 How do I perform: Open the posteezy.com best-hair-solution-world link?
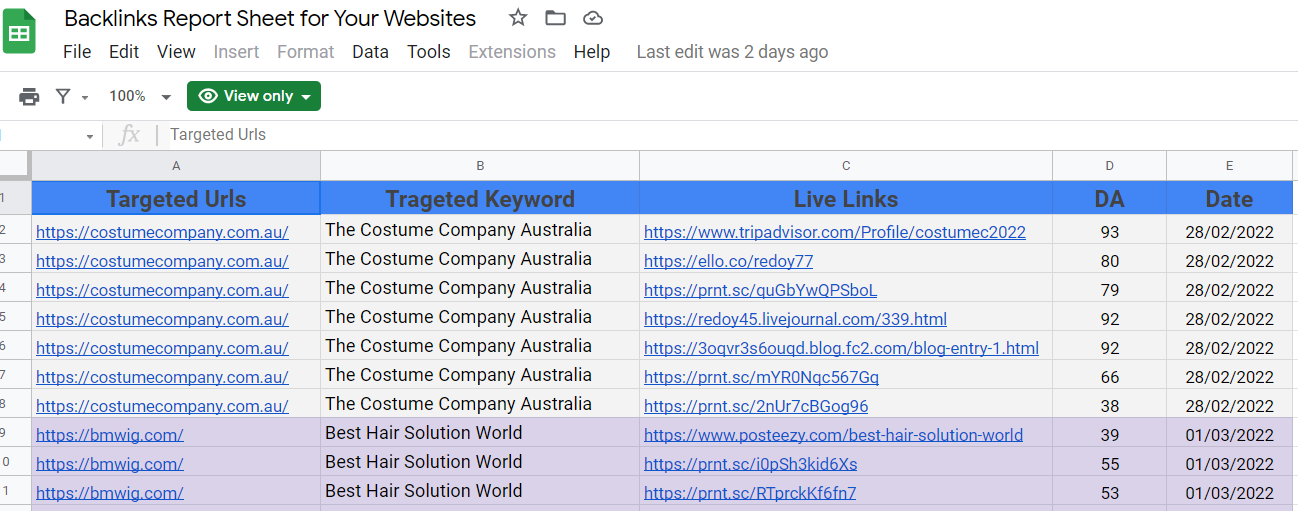coord(833,435)
